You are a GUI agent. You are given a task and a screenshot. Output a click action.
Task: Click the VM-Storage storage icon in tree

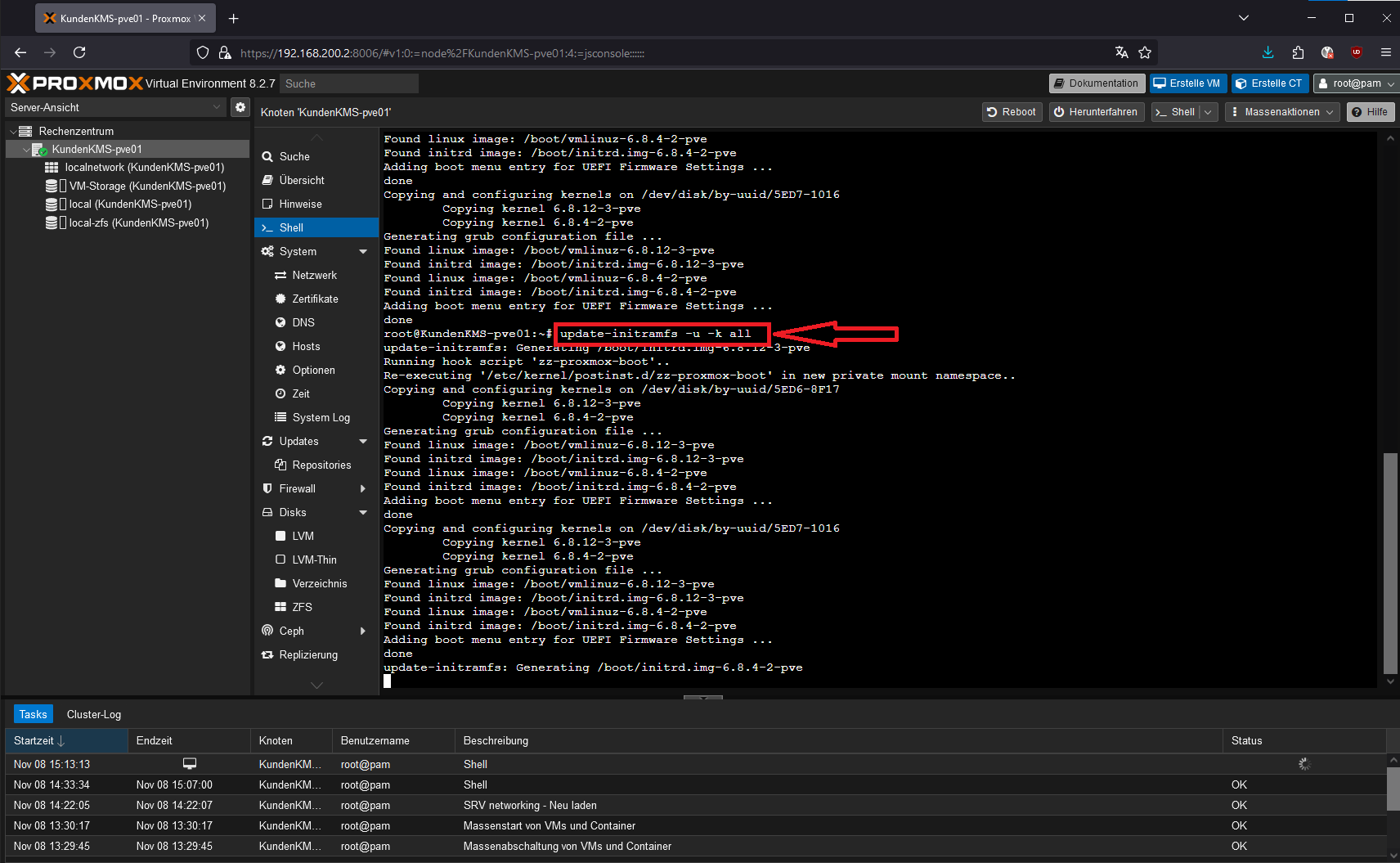(x=52, y=186)
